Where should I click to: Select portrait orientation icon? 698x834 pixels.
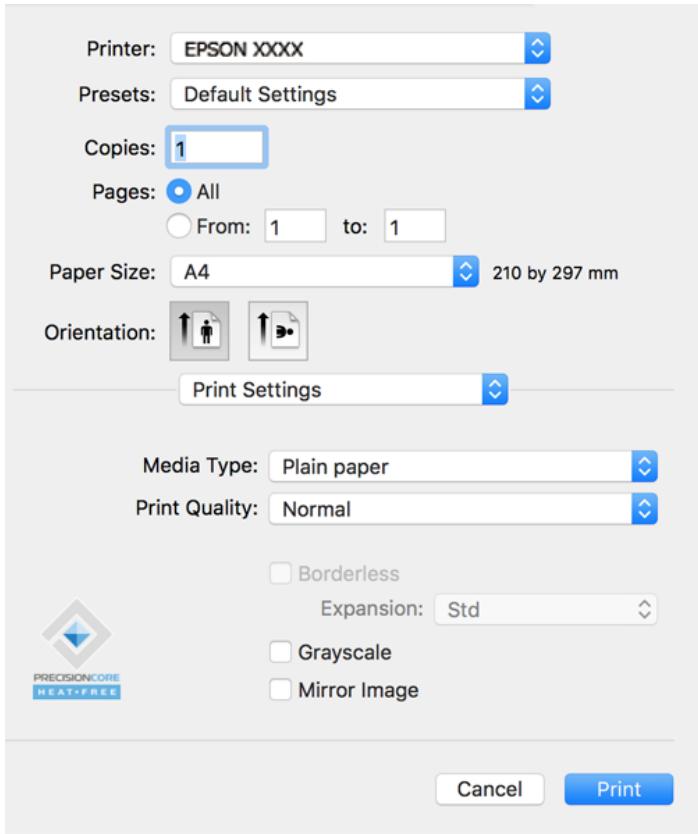tap(200, 331)
